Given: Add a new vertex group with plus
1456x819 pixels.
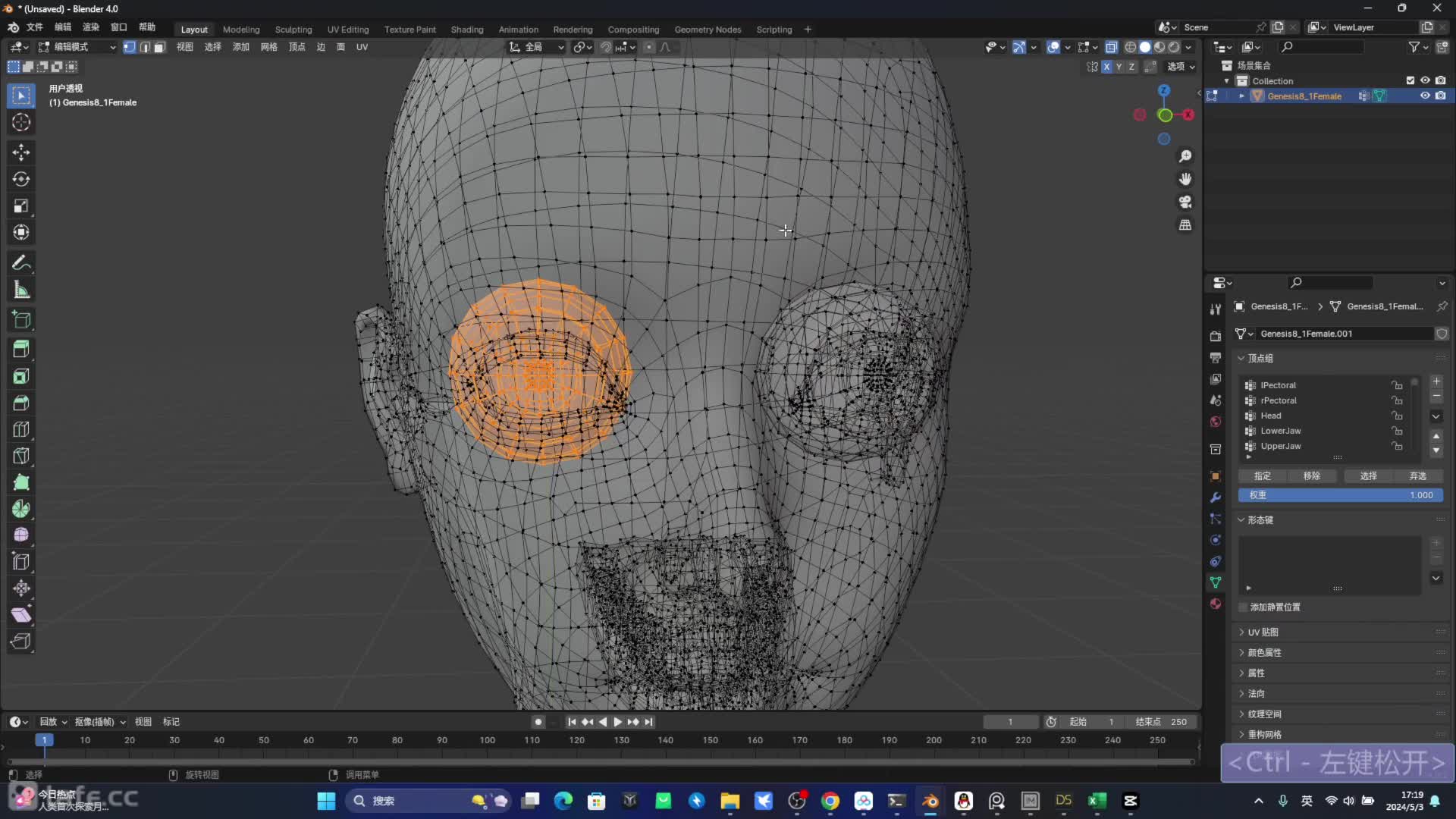Looking at the screenshot, I should [1436, 381].
